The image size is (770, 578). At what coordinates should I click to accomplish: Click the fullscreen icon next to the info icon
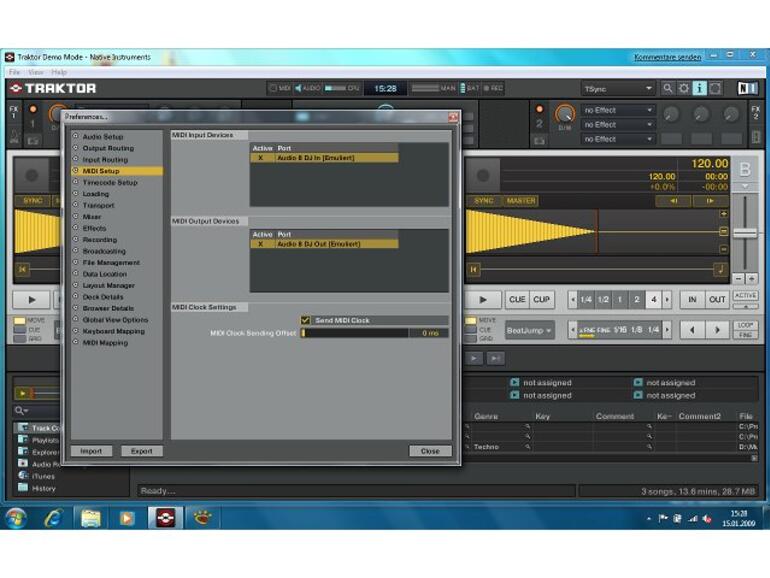715,88
